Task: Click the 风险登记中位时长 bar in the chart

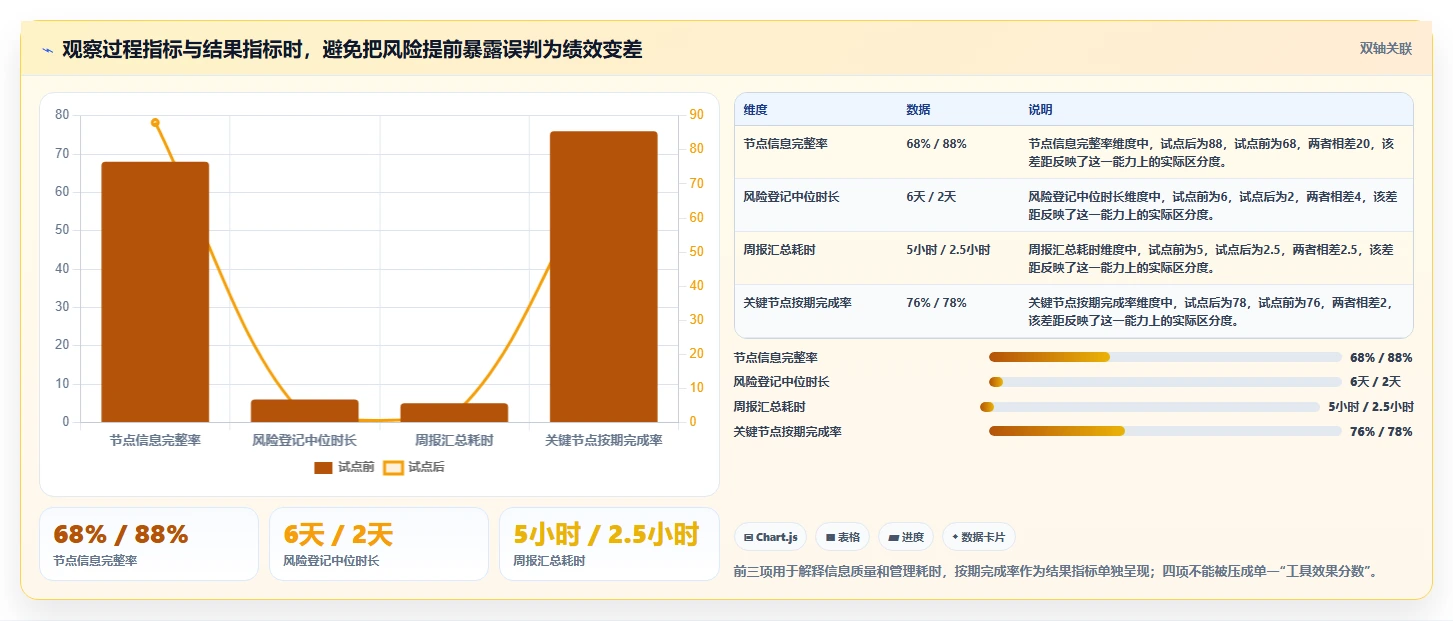Action: (305, 411)
